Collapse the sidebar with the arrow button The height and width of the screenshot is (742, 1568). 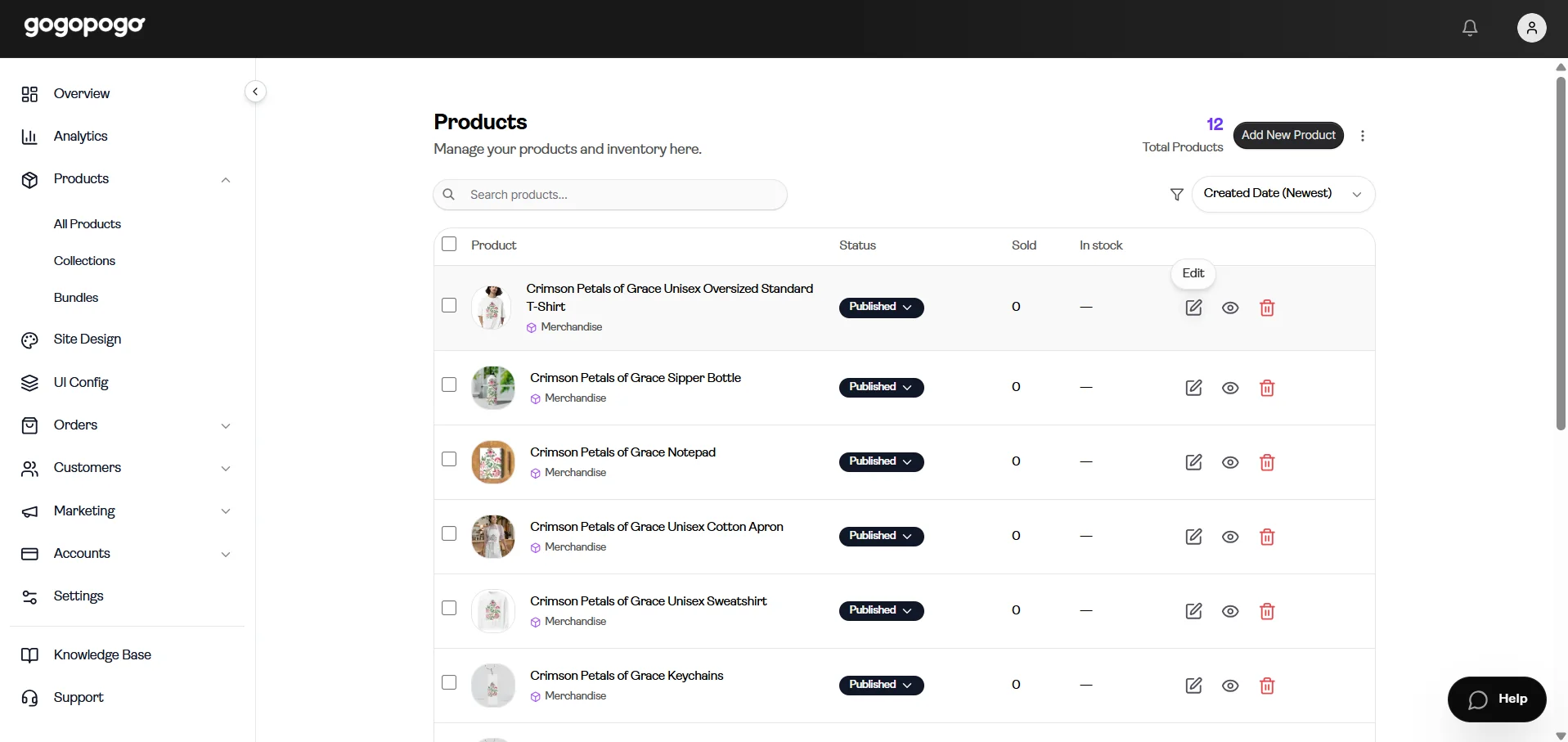255,92
